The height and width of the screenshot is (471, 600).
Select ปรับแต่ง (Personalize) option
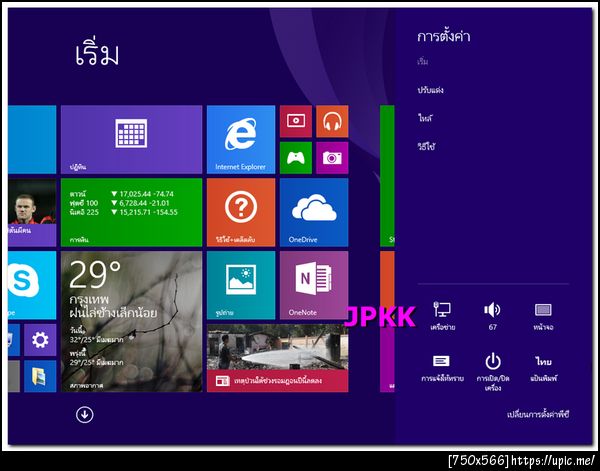(x=430, y=90)
